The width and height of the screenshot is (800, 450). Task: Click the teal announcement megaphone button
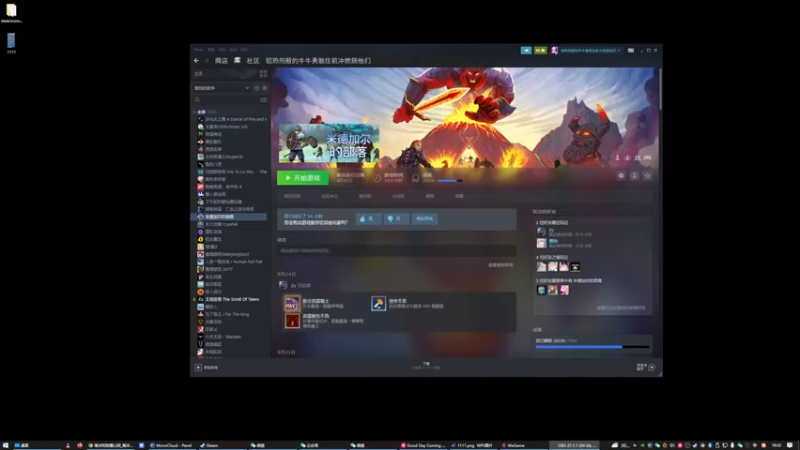coord(526,51)
